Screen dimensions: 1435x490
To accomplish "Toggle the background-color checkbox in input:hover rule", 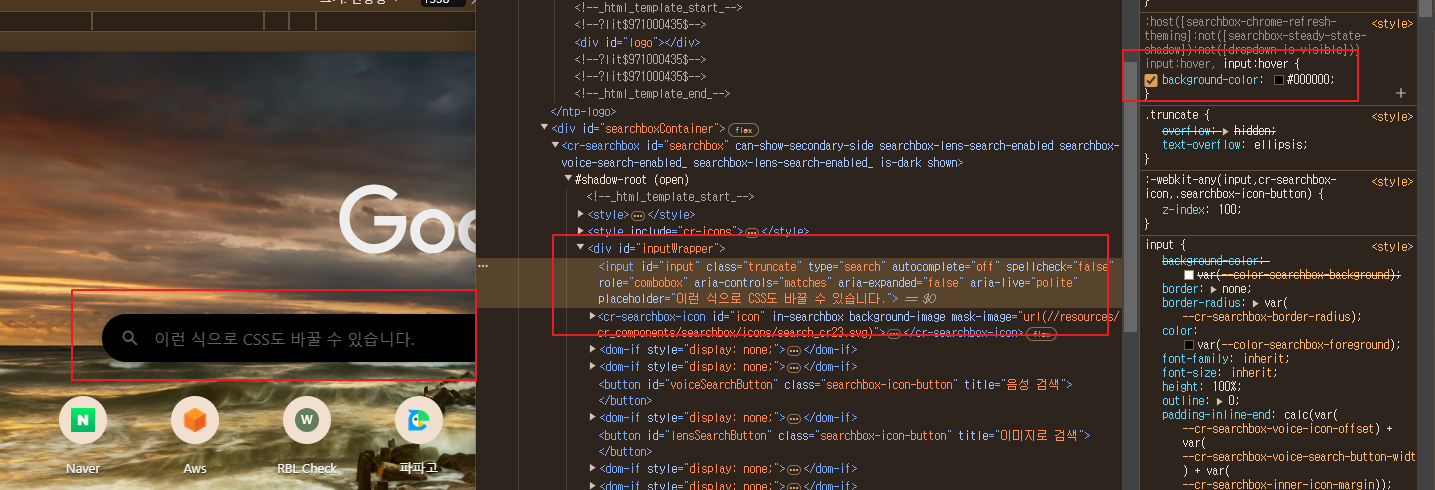I will pos(1151,80).
